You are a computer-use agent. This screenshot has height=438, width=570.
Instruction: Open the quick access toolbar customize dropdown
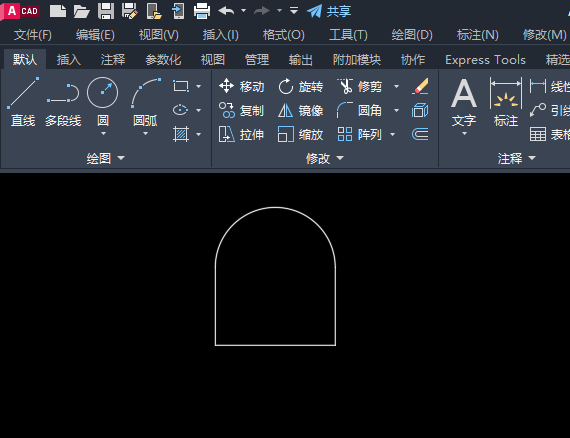[294, 11]
